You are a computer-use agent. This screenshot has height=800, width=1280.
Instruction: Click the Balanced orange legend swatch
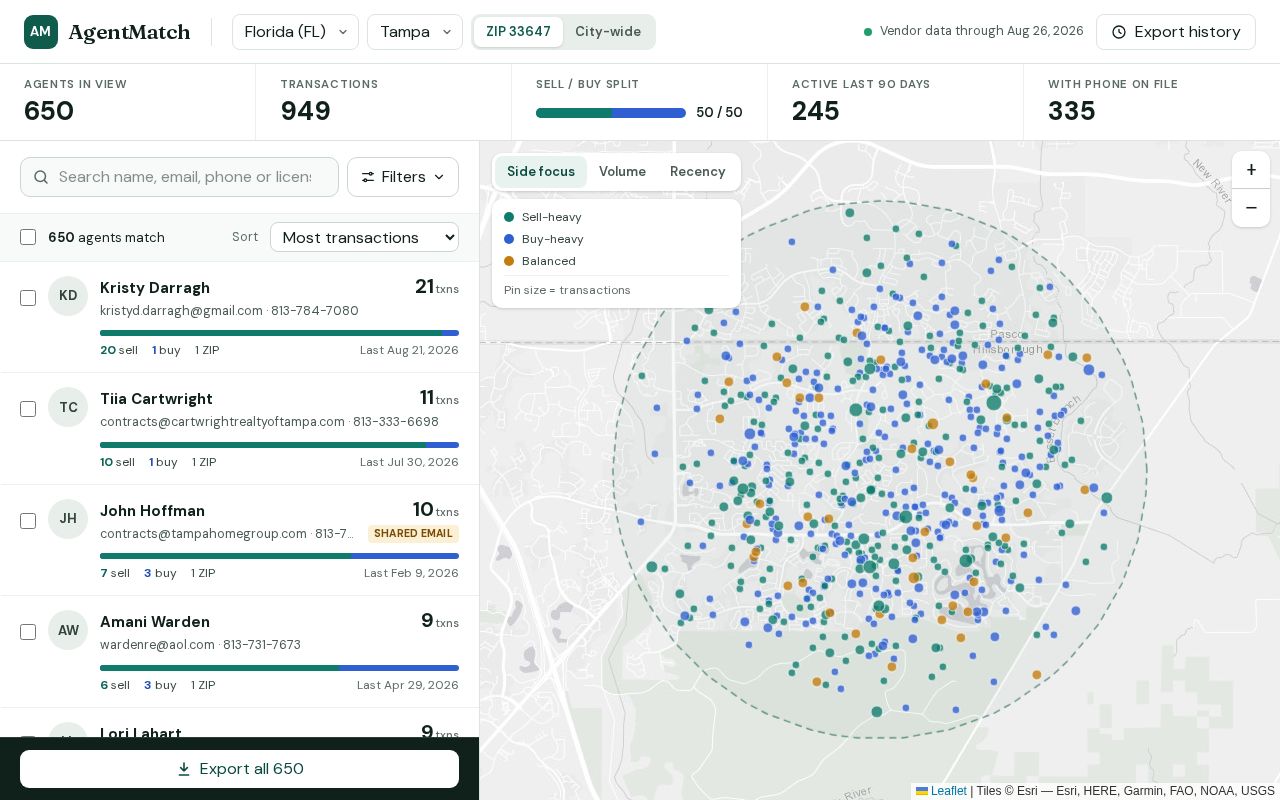pyautogui.click(x=509, y=261)
